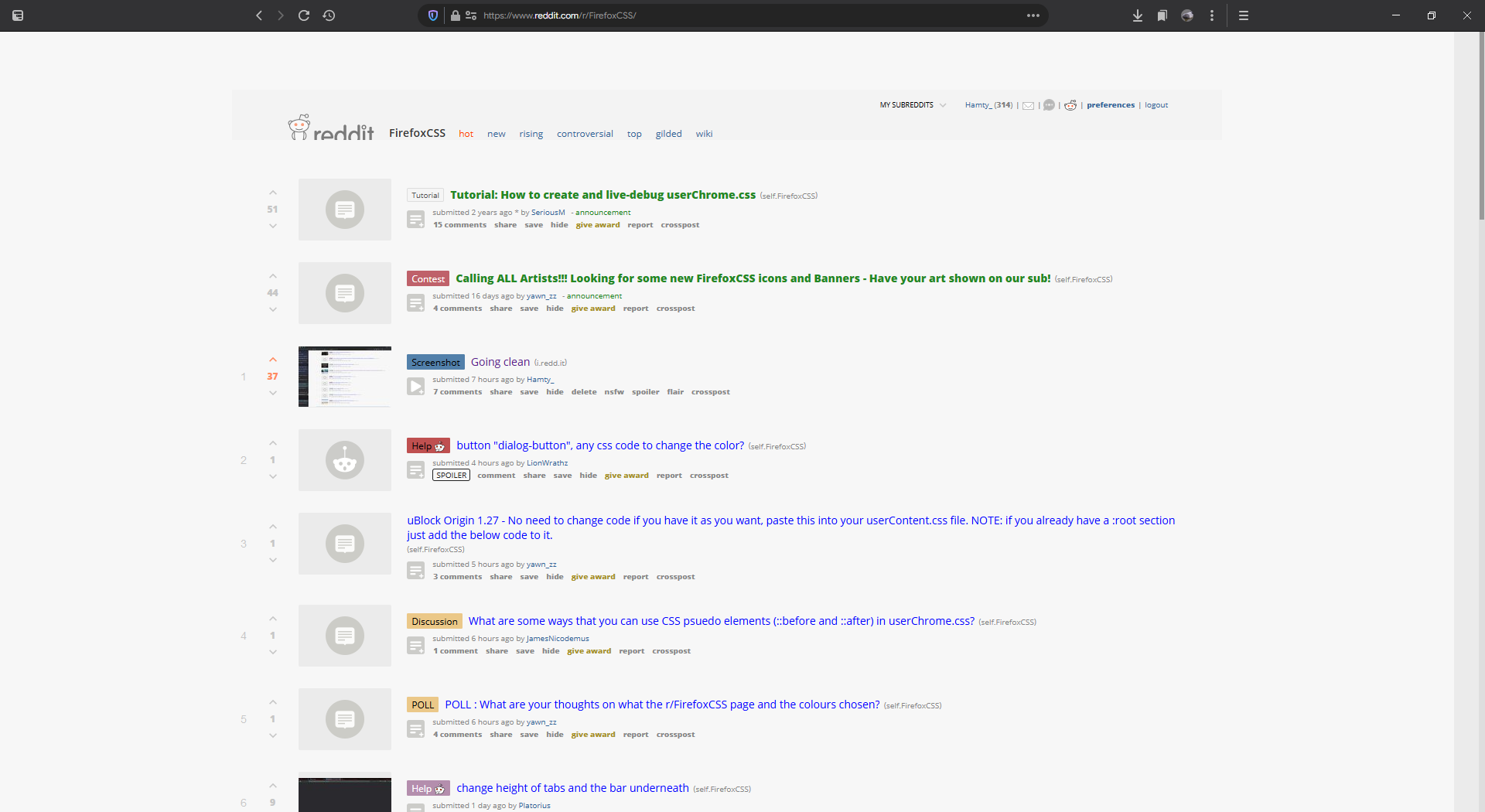This screenshot has width=1485, height=812.
Task: Switch to the top tab
Action: (634, 134)
